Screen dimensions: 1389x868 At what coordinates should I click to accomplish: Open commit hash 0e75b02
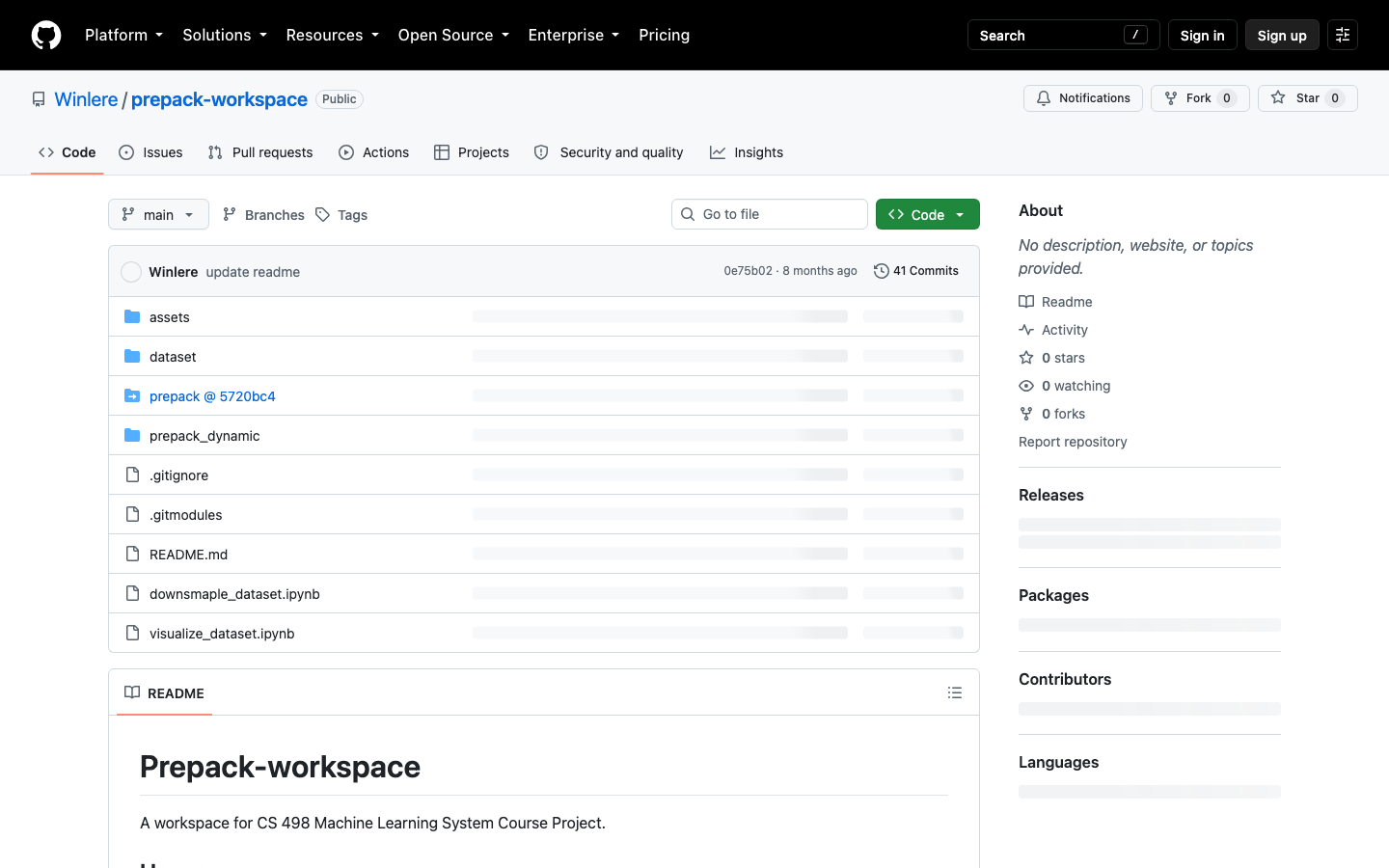[x=748, y=271]
